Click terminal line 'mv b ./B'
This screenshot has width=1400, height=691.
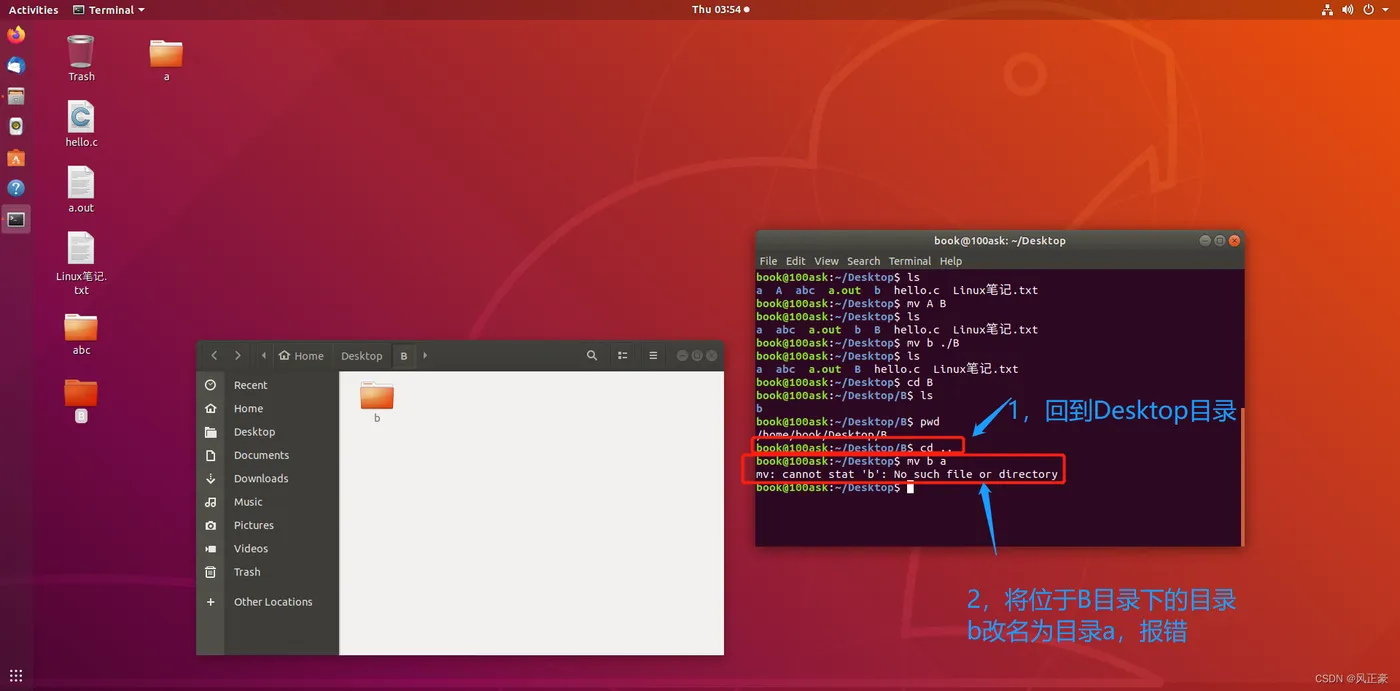(857, 343)
